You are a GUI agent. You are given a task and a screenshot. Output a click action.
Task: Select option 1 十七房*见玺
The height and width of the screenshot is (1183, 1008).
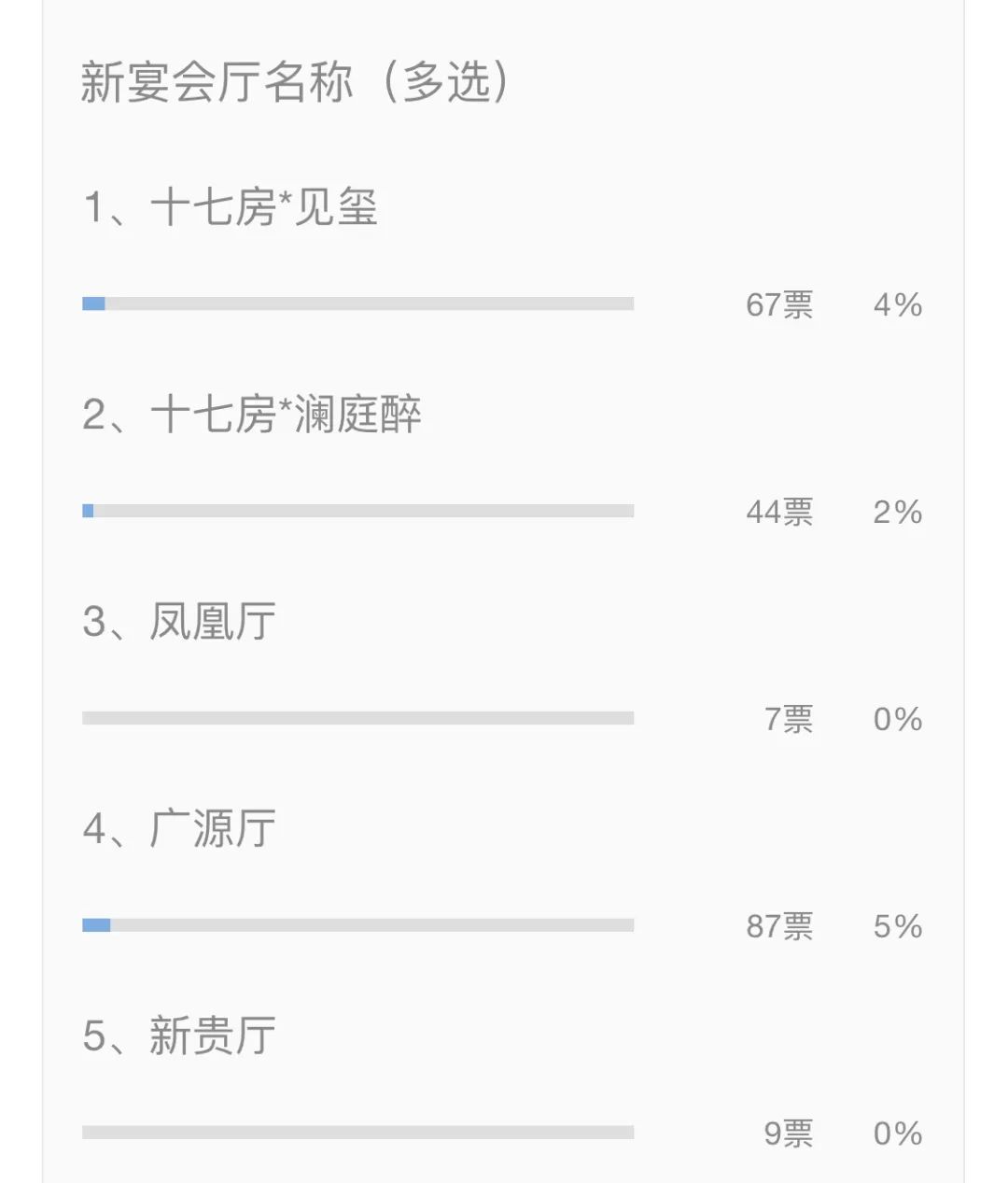tap(231, 207)
